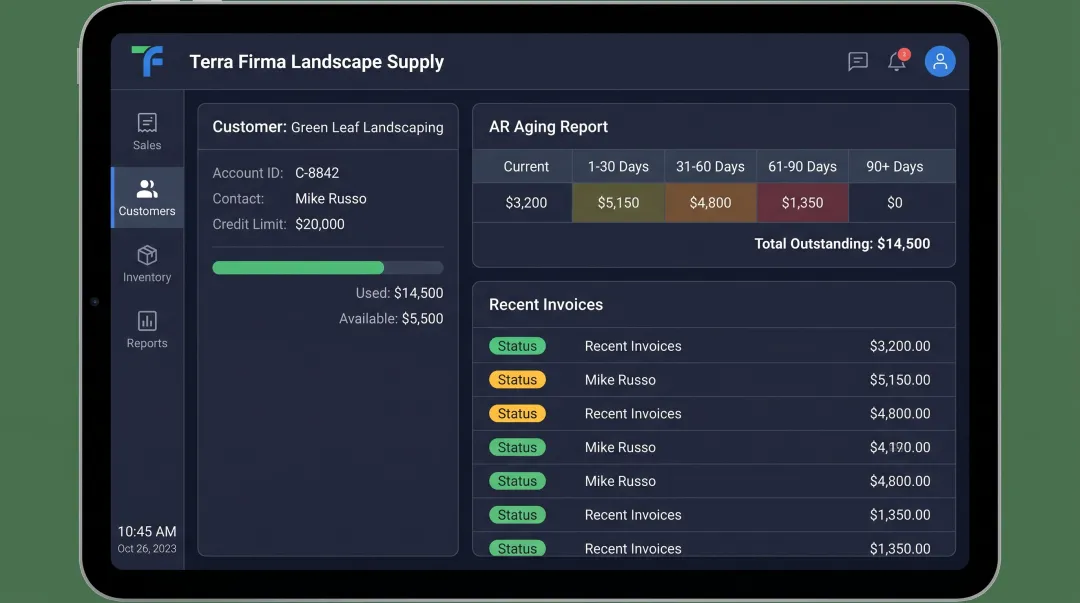
Task: Open the chat messages icon
Action: click(857, 61)
